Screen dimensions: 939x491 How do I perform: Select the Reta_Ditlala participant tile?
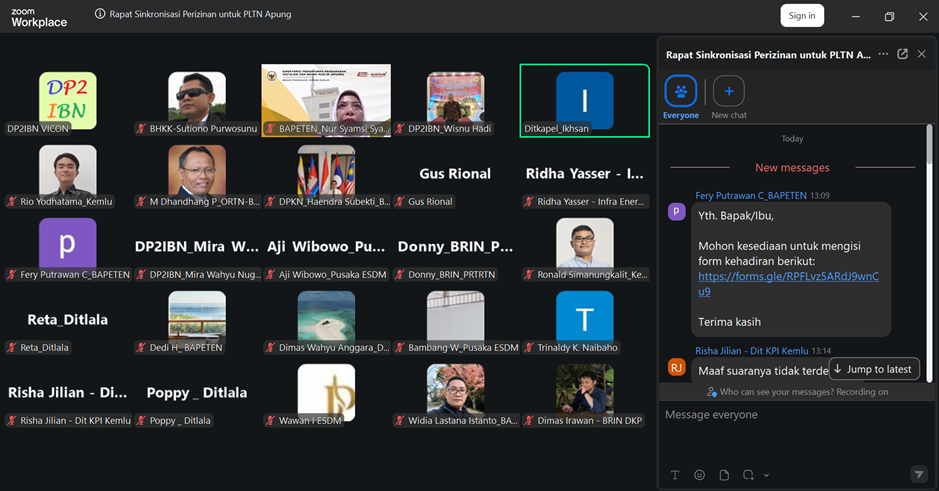(x=68, y=320)
